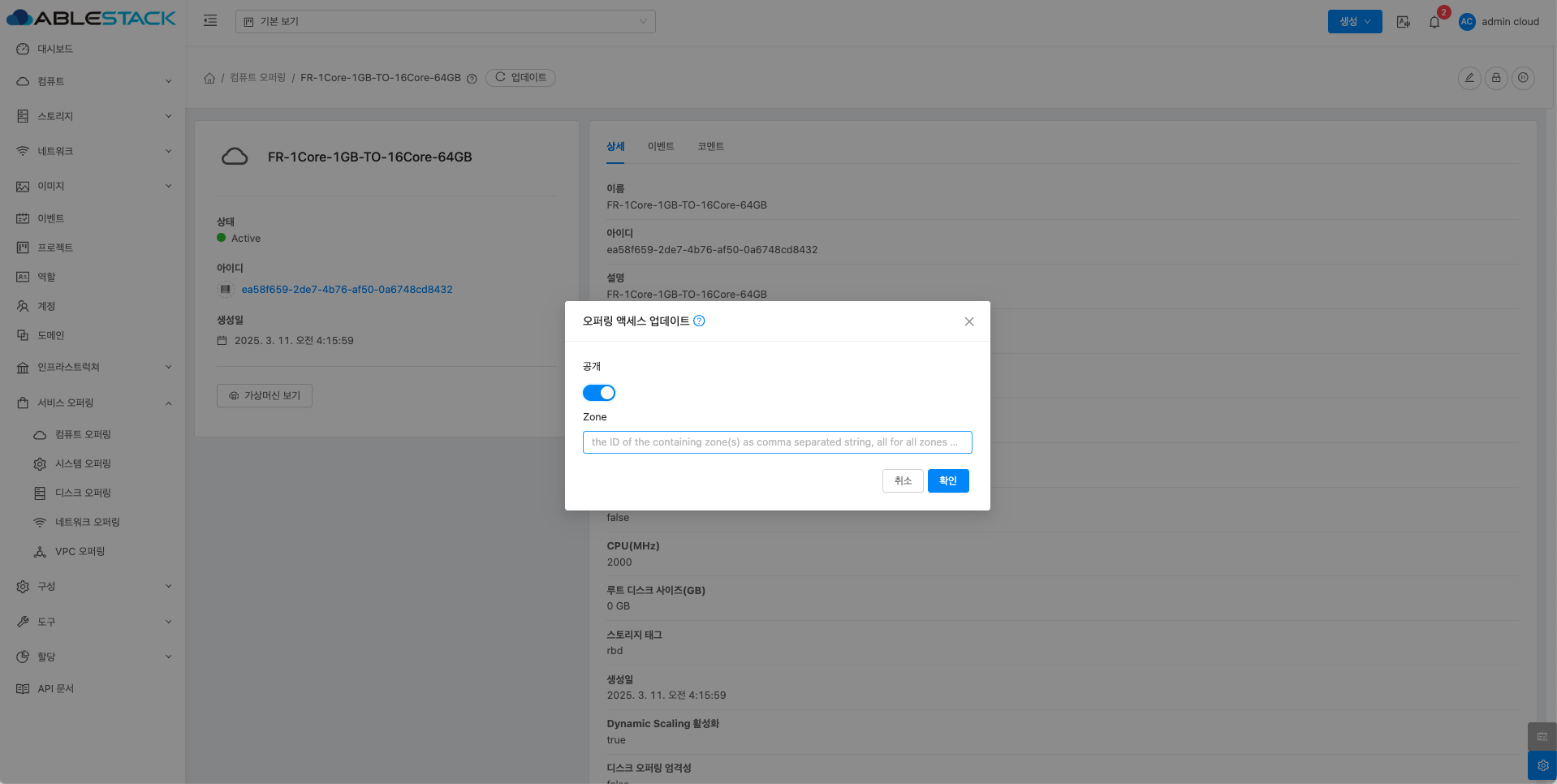This screenshot has height=784, width=1557.
Task: Click the barcode icon beside the ID
Action: coord(226,290)
